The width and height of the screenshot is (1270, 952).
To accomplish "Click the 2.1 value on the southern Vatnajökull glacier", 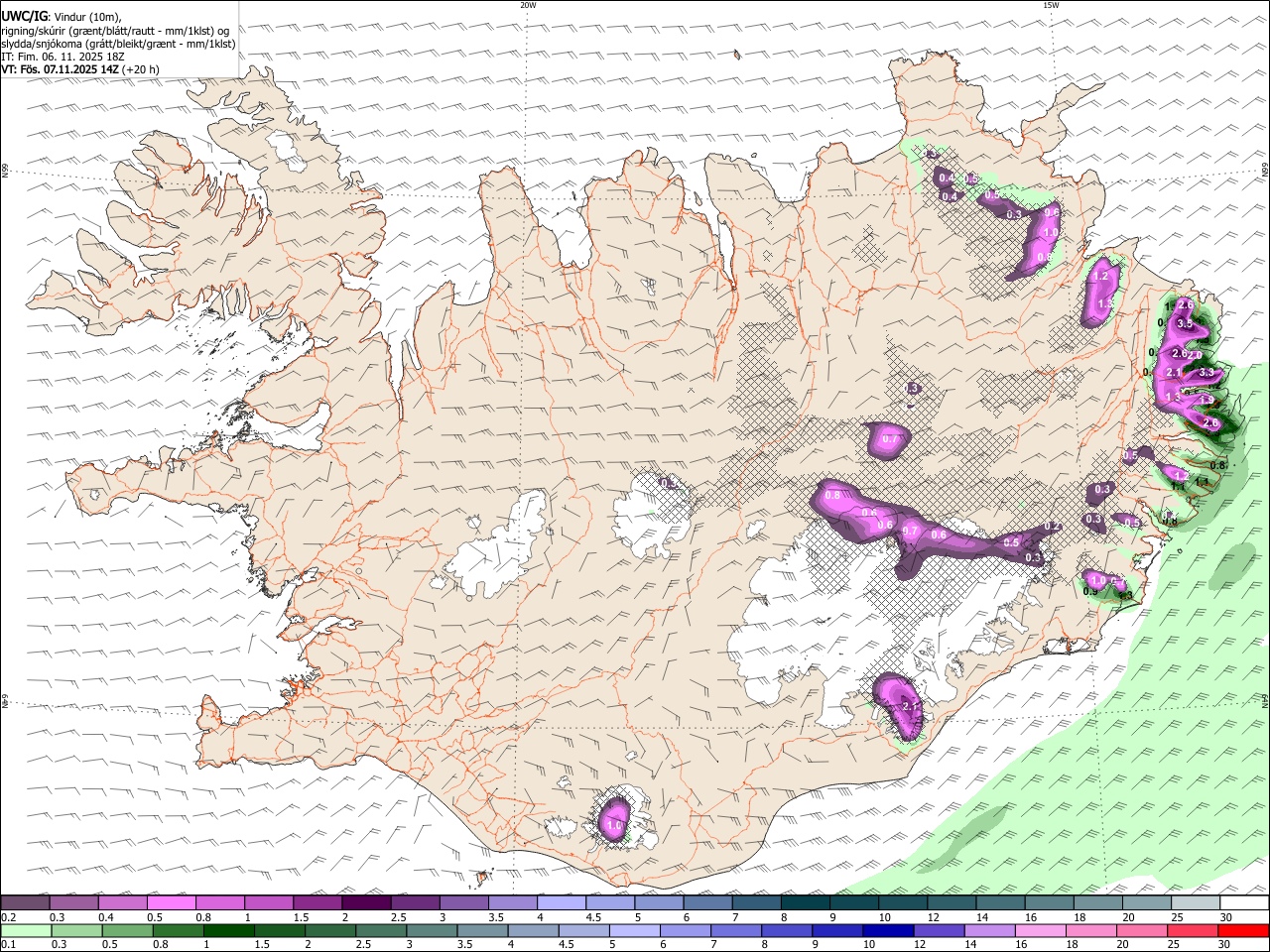I will [x=912, y=706].
